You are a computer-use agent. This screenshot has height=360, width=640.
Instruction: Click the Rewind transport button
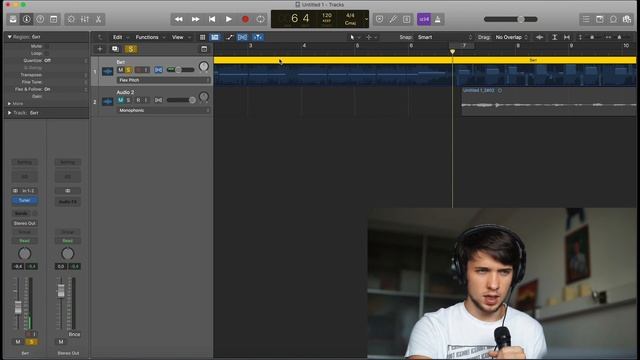click(x=179, y=19)
